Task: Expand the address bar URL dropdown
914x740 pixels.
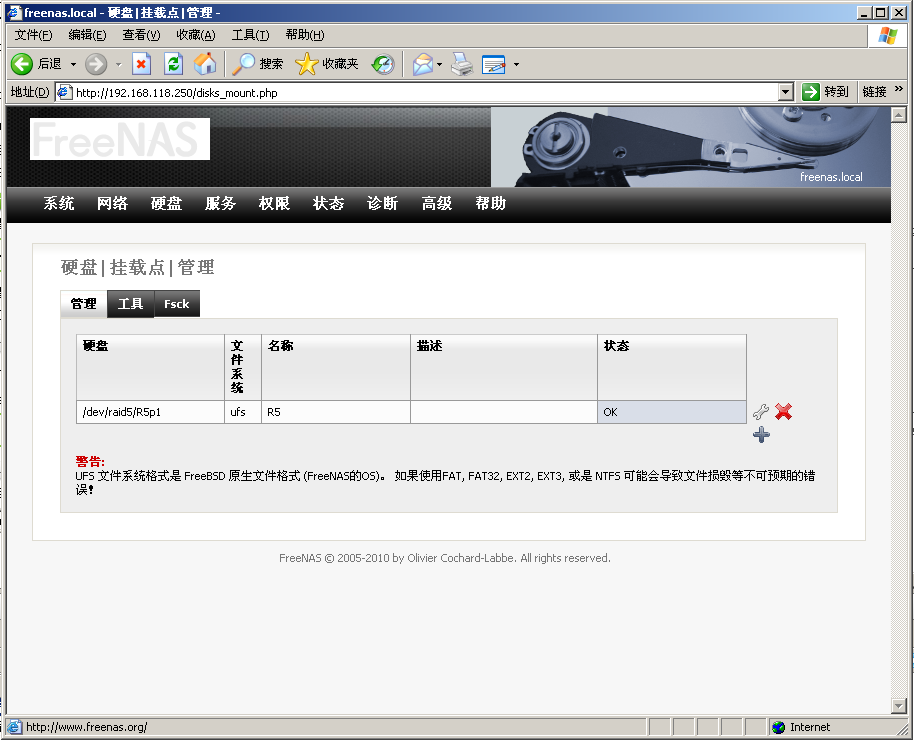Action: pos(786,92)
